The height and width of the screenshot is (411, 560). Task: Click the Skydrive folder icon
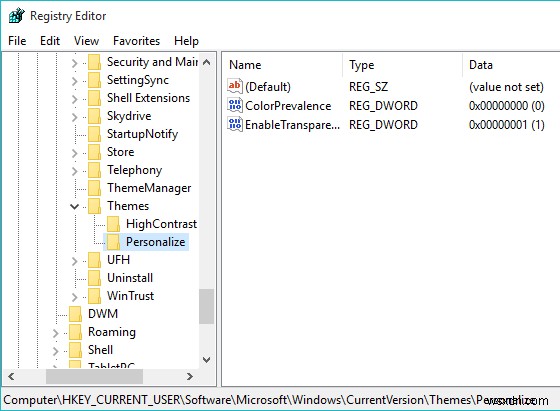click(95, 116)
